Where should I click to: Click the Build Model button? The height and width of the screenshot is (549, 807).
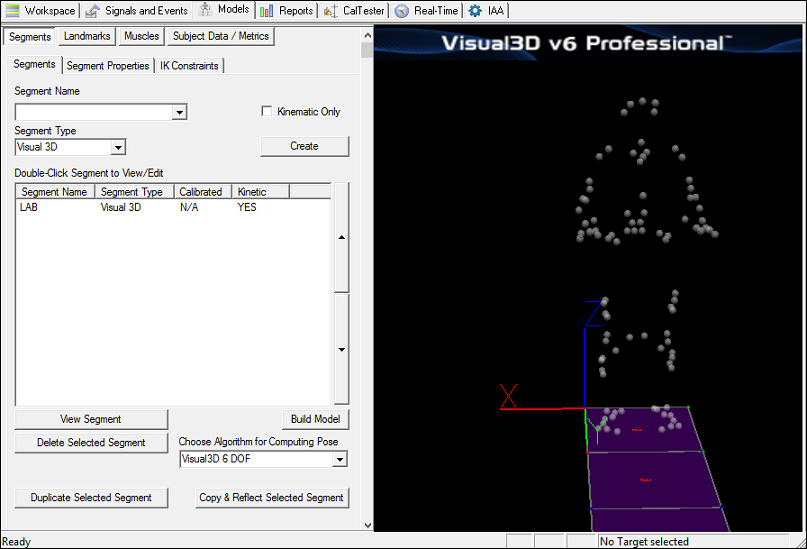tap(315, 419)
